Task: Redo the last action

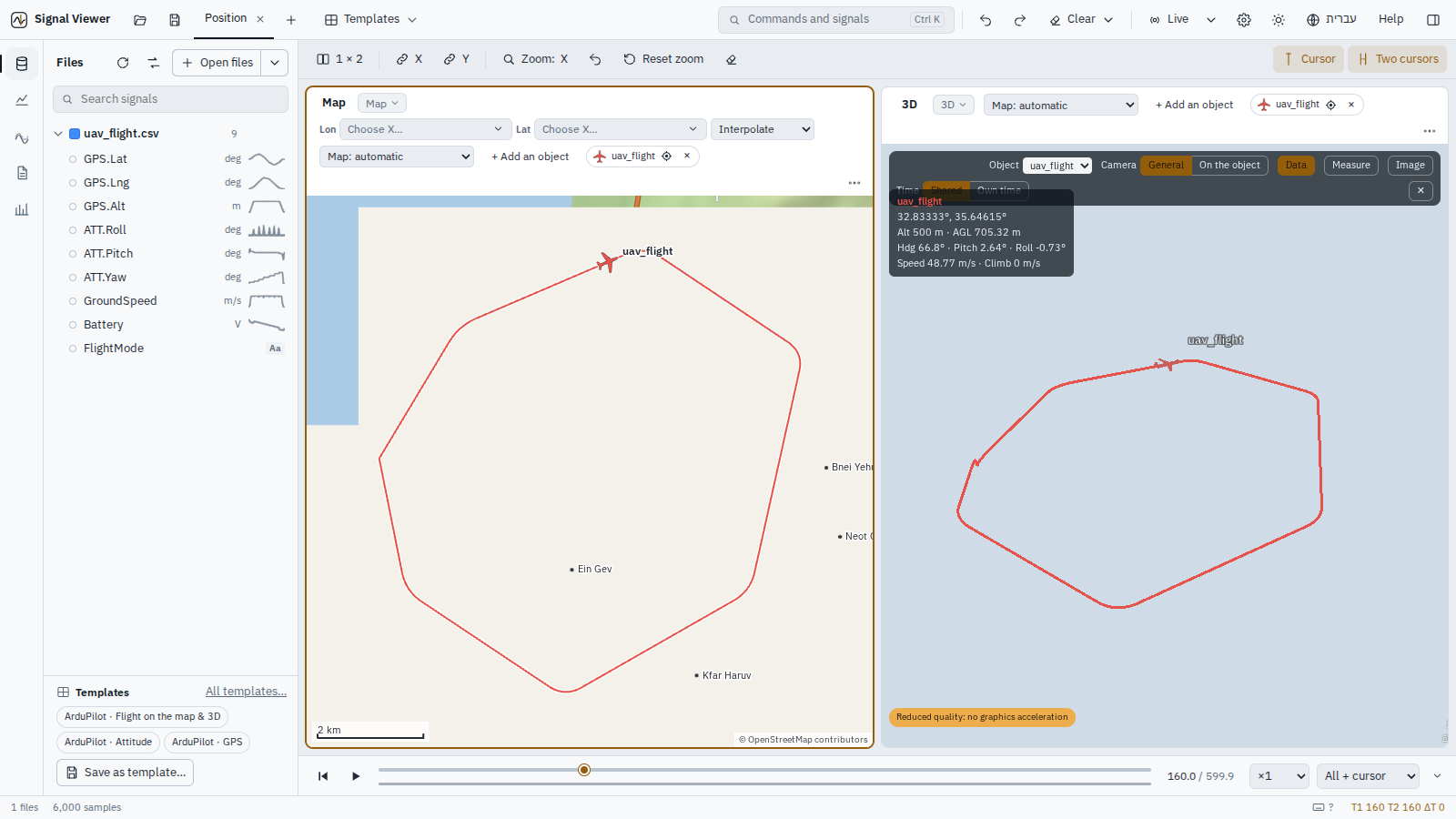Action: [x=1020, y=19]
